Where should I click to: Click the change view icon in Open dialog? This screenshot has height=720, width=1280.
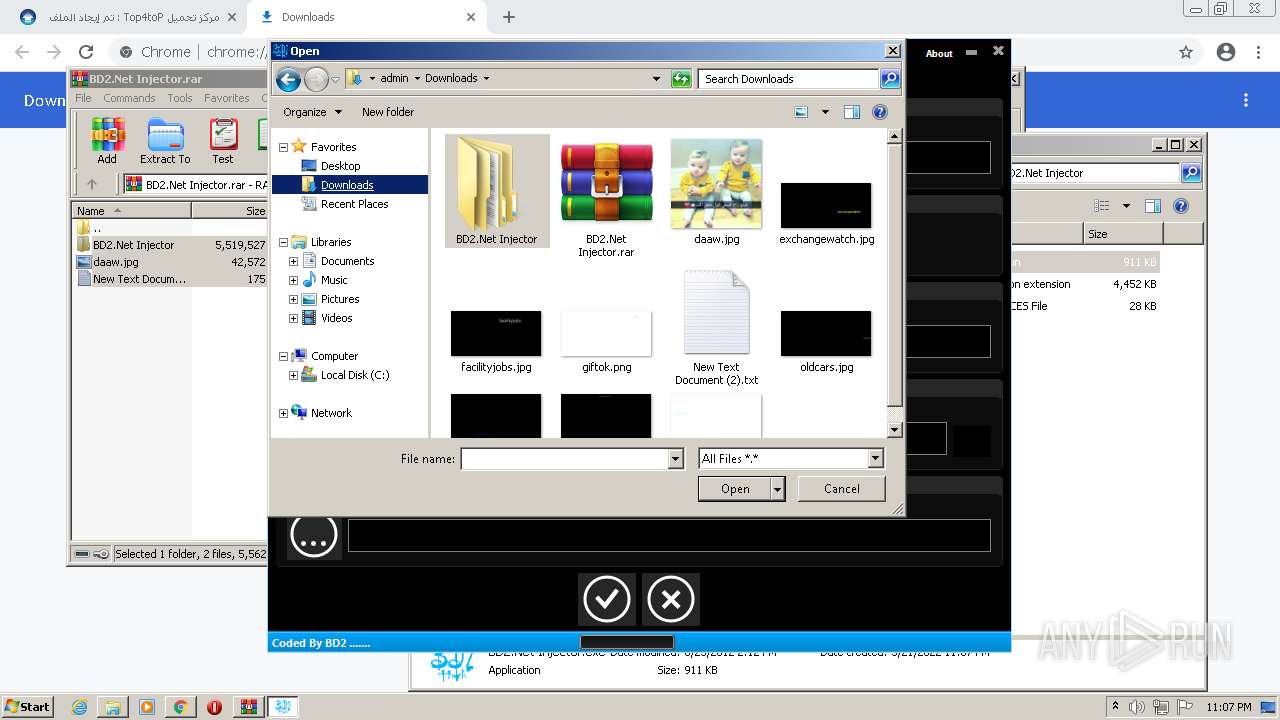point(801,112)
